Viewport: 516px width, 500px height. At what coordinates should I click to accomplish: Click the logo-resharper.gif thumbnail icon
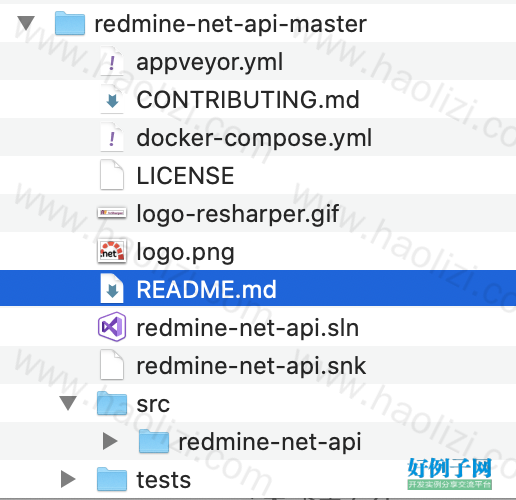112,213
